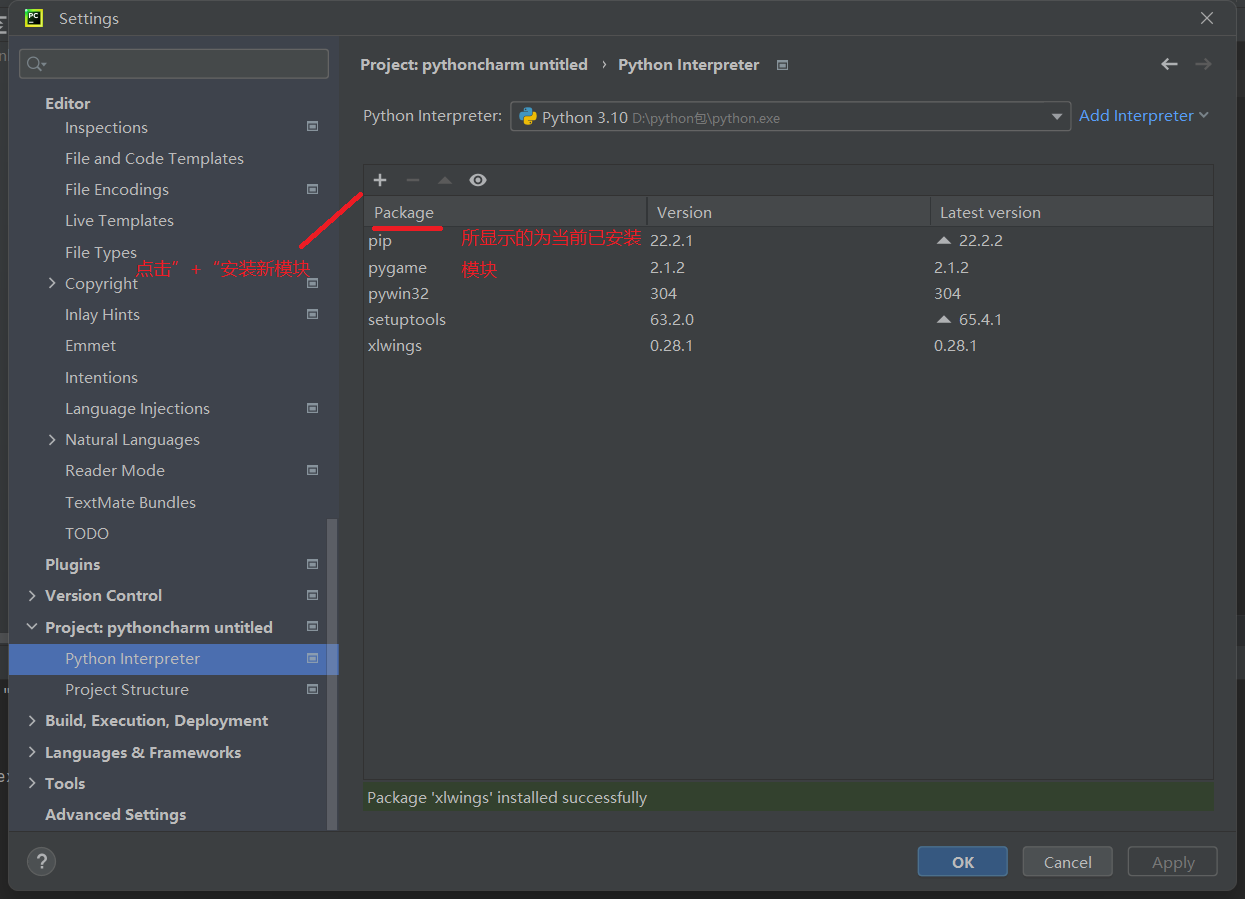This screenshot has width=1245, height=899.
Task: Click project-level icon next to Inspections
Action: [x=312, y=127]
